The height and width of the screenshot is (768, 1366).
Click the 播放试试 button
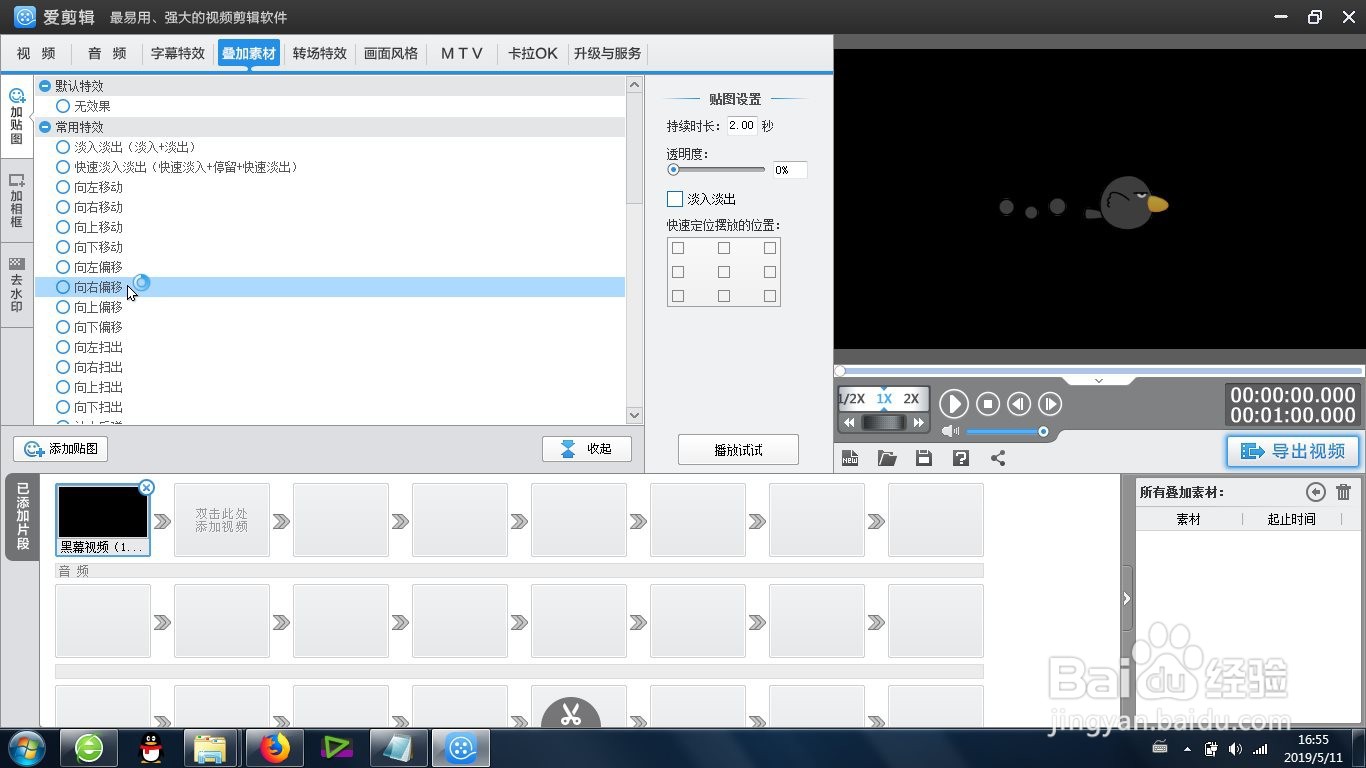point(738,450)
